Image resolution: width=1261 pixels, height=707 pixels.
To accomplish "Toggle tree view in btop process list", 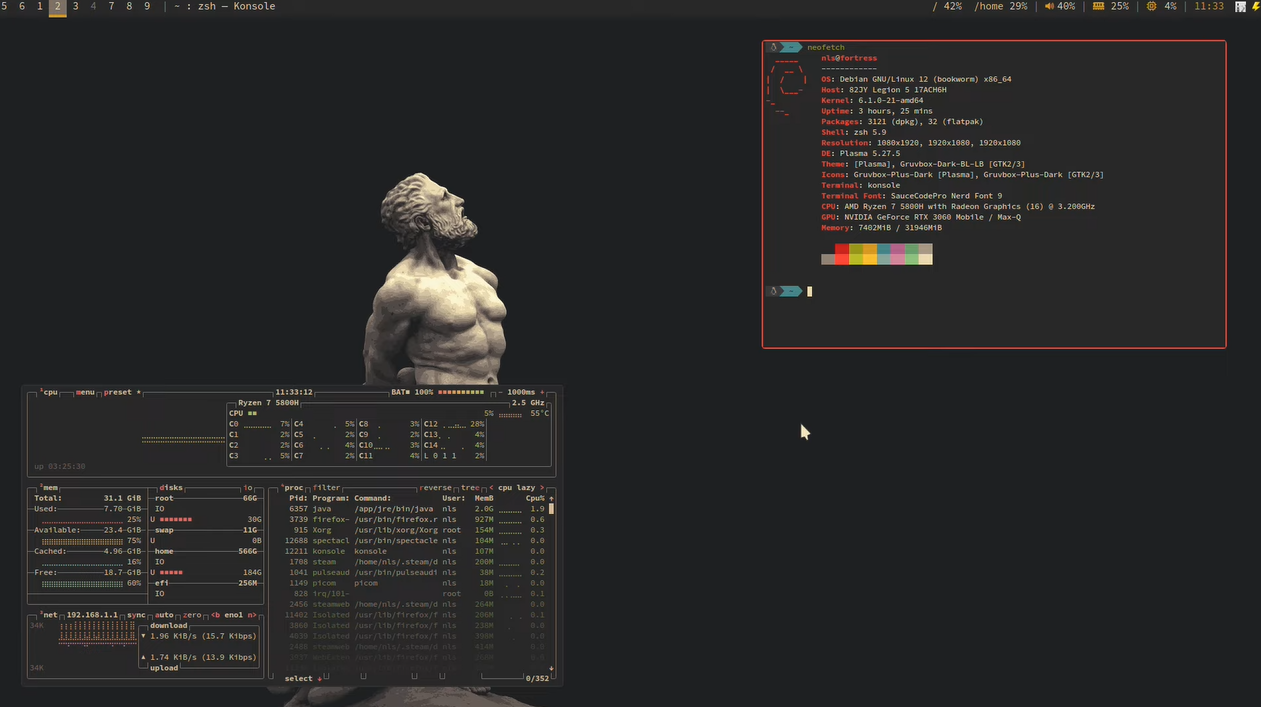I will tap(470, 488).
